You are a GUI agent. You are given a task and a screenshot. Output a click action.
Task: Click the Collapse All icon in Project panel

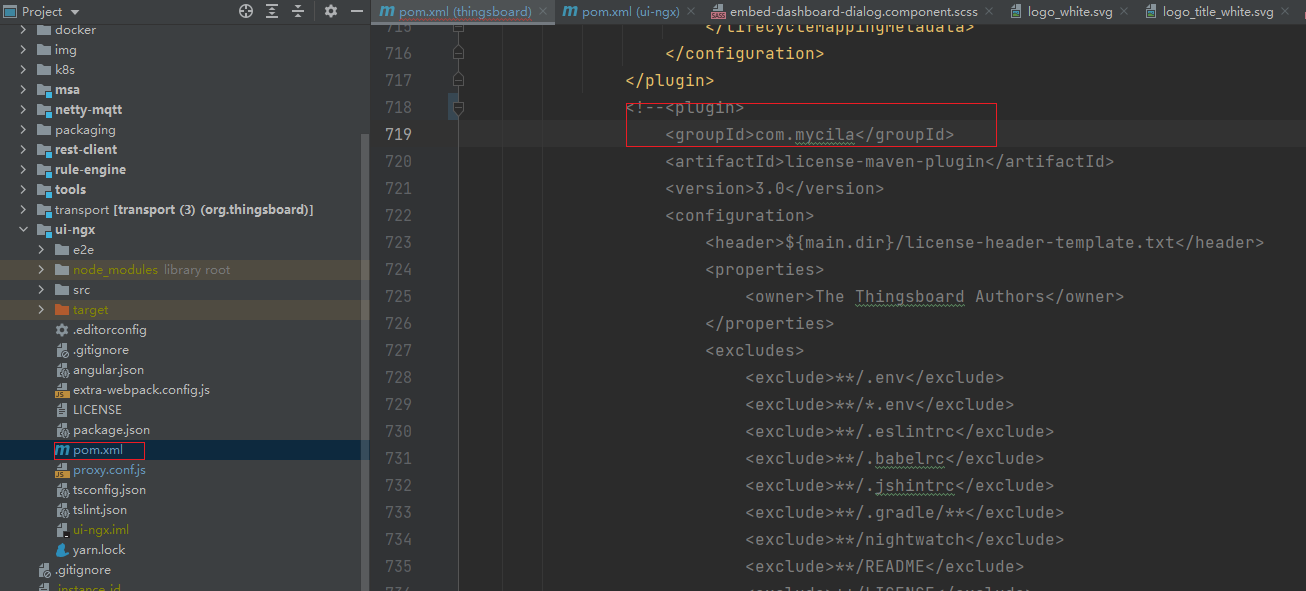click(298, 11)
